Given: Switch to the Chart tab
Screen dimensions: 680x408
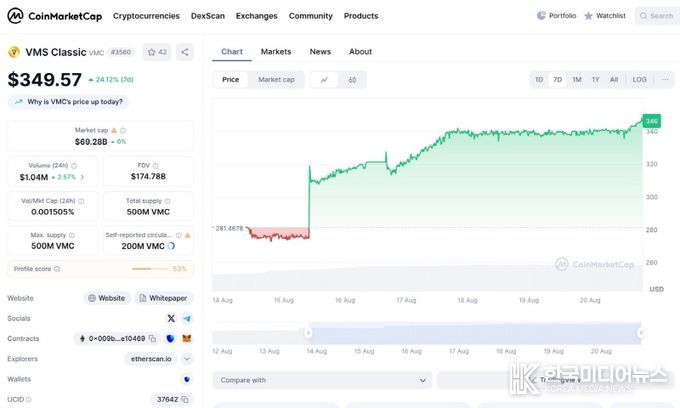Looking at the screenshot, I should [x=232, y=52].
